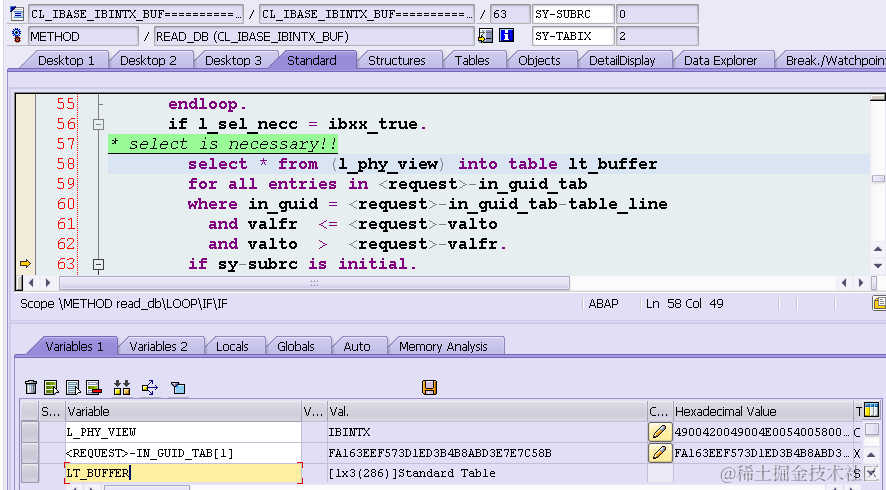
Task: Click line number 57 in editor gutter
Action: point(66,144)
